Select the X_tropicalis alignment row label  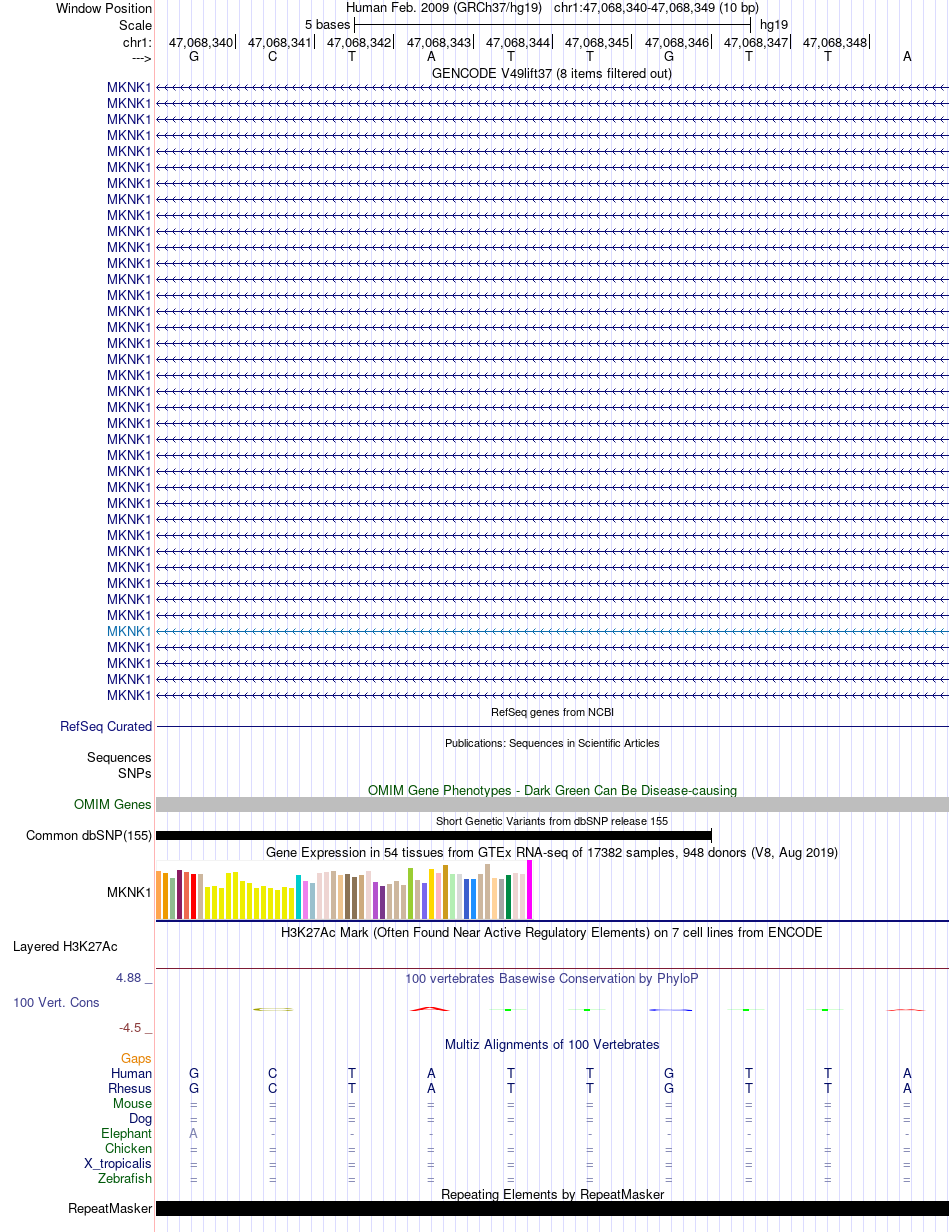click(118, 1163)
